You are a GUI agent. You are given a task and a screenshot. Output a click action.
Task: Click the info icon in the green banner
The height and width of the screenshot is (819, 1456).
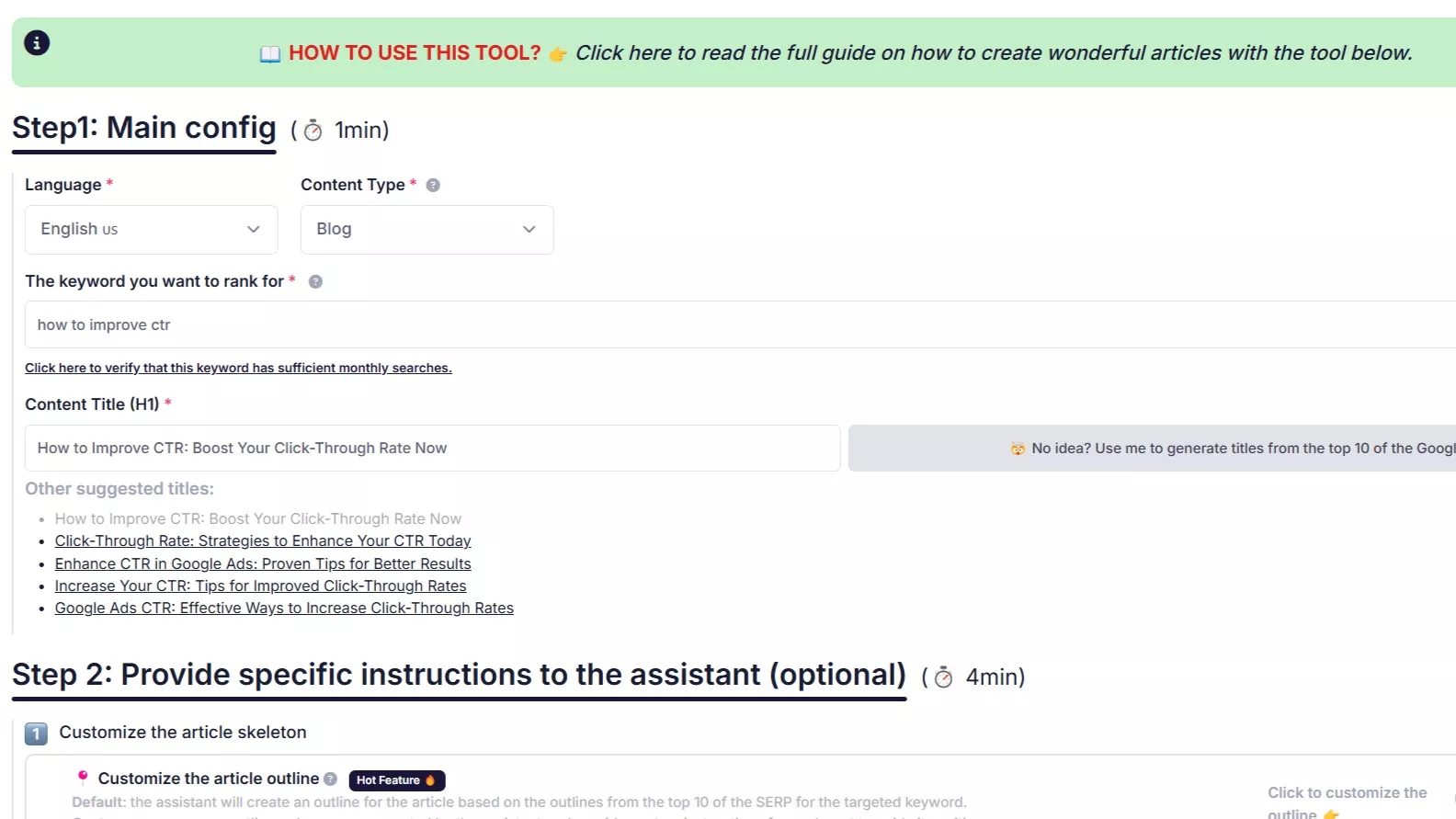(37, 42)
